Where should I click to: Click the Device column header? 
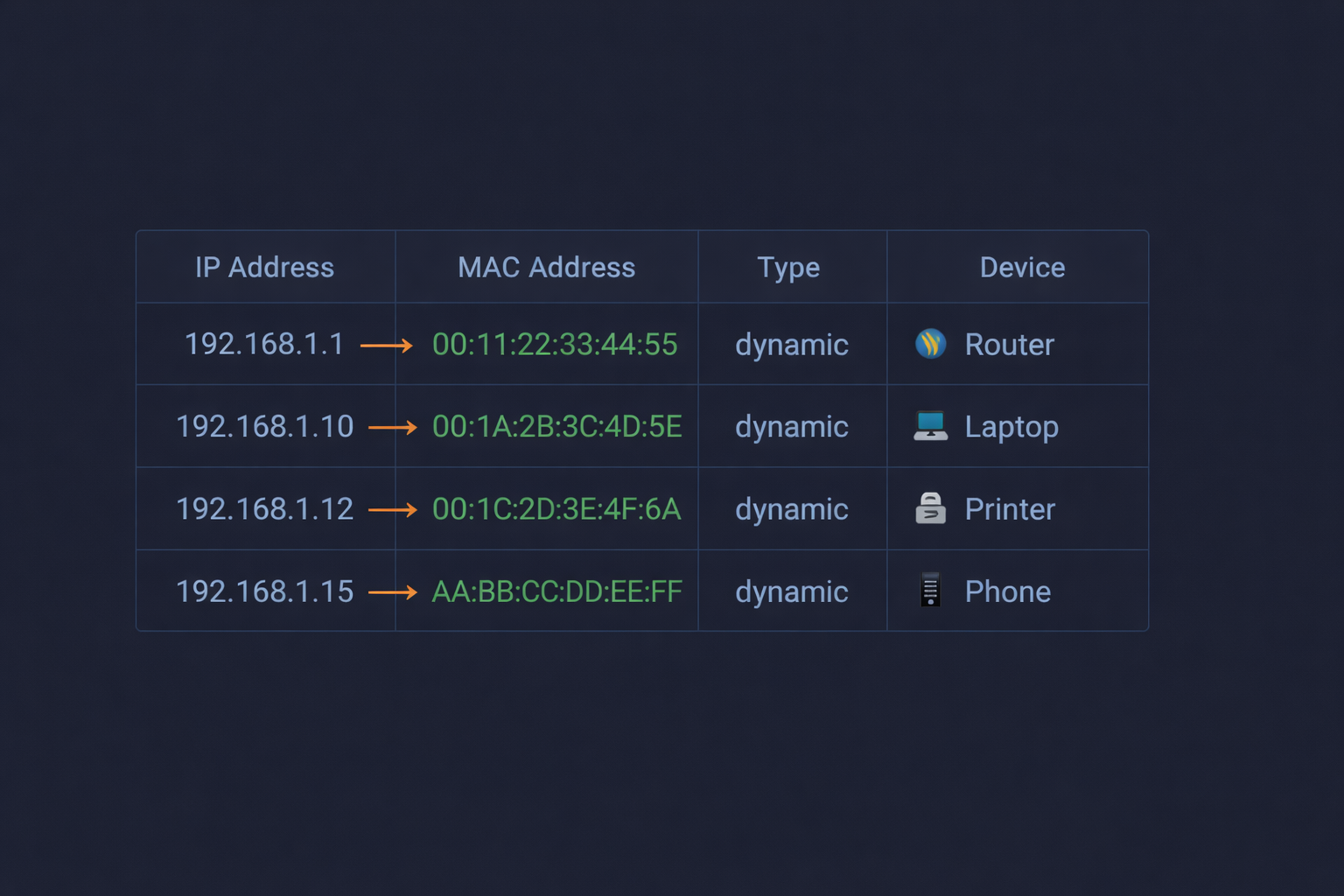click(1022, 267)
